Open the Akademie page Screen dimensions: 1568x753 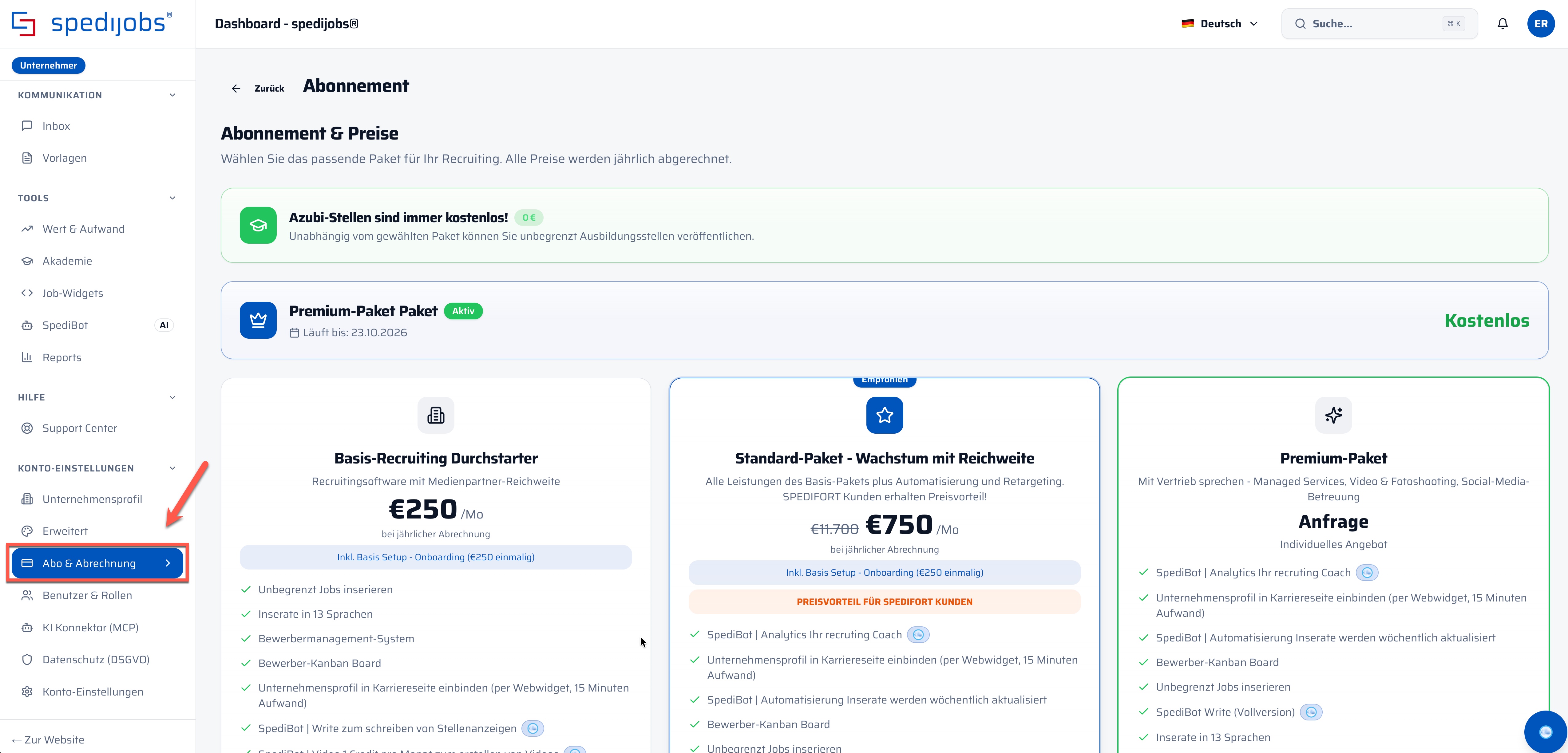click(x=97, y=261)
